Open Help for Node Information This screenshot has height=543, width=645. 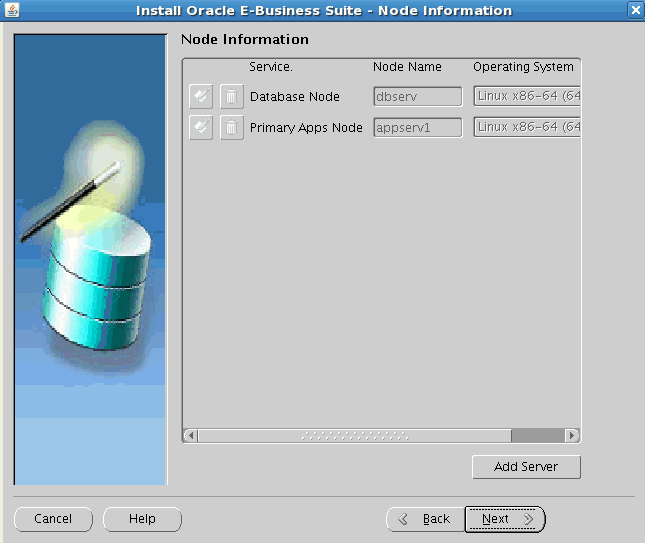[142, 519]
